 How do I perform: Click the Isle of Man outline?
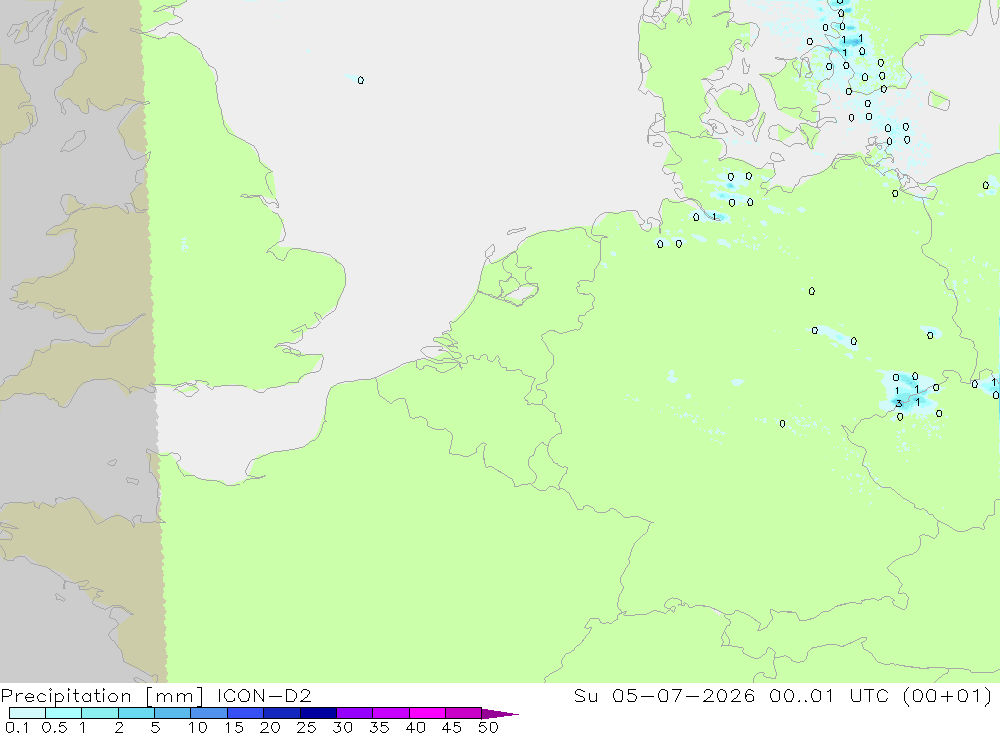[x=74, y=141]
